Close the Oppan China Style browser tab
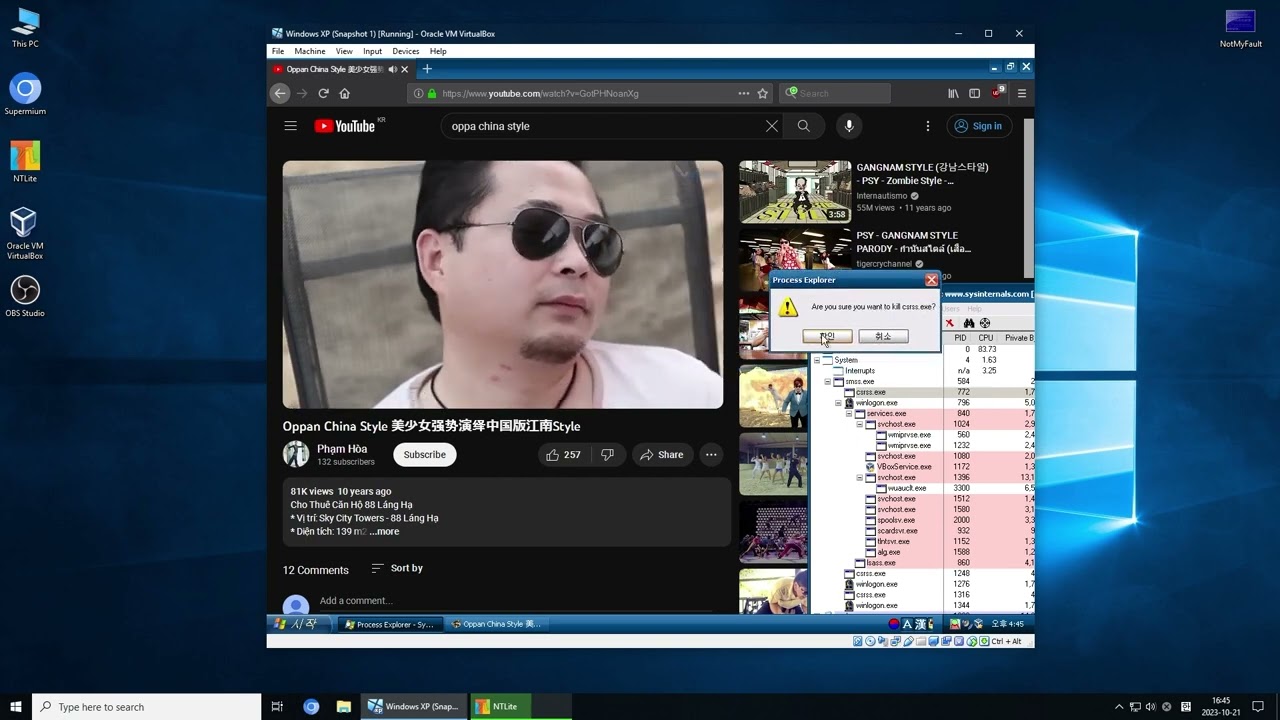The image size is (1280, 720). coord(405,69)
